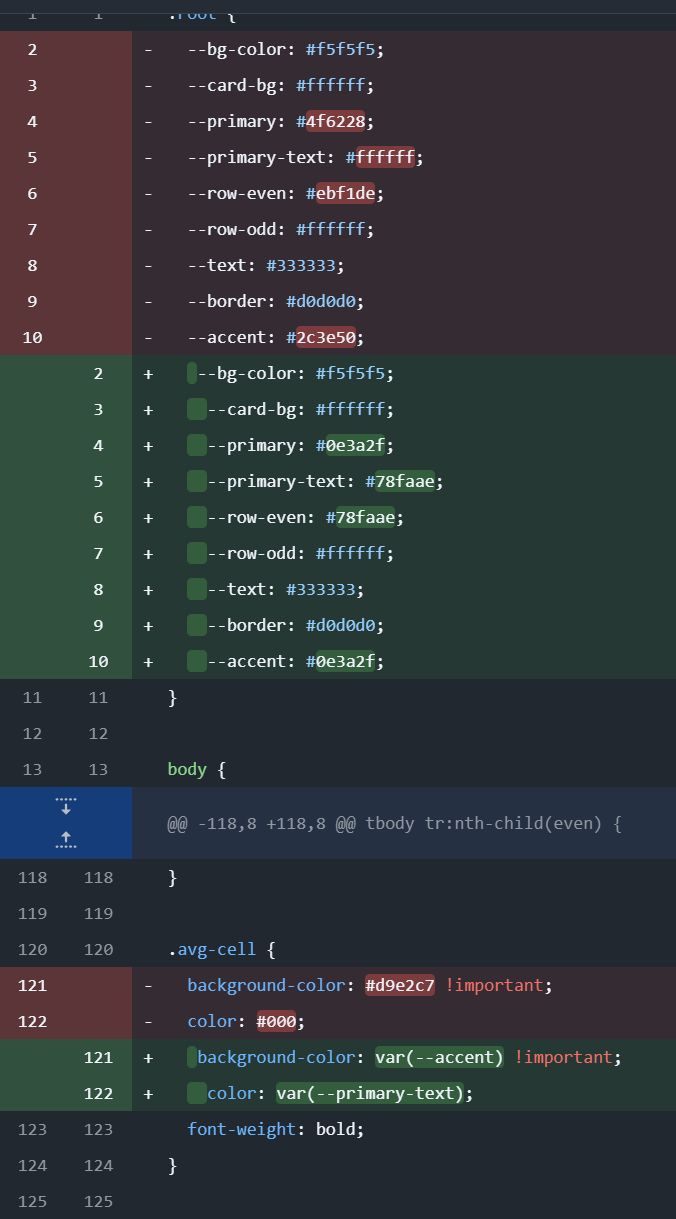Click the added var(--primary-text) value

(x=370, y=1093)
